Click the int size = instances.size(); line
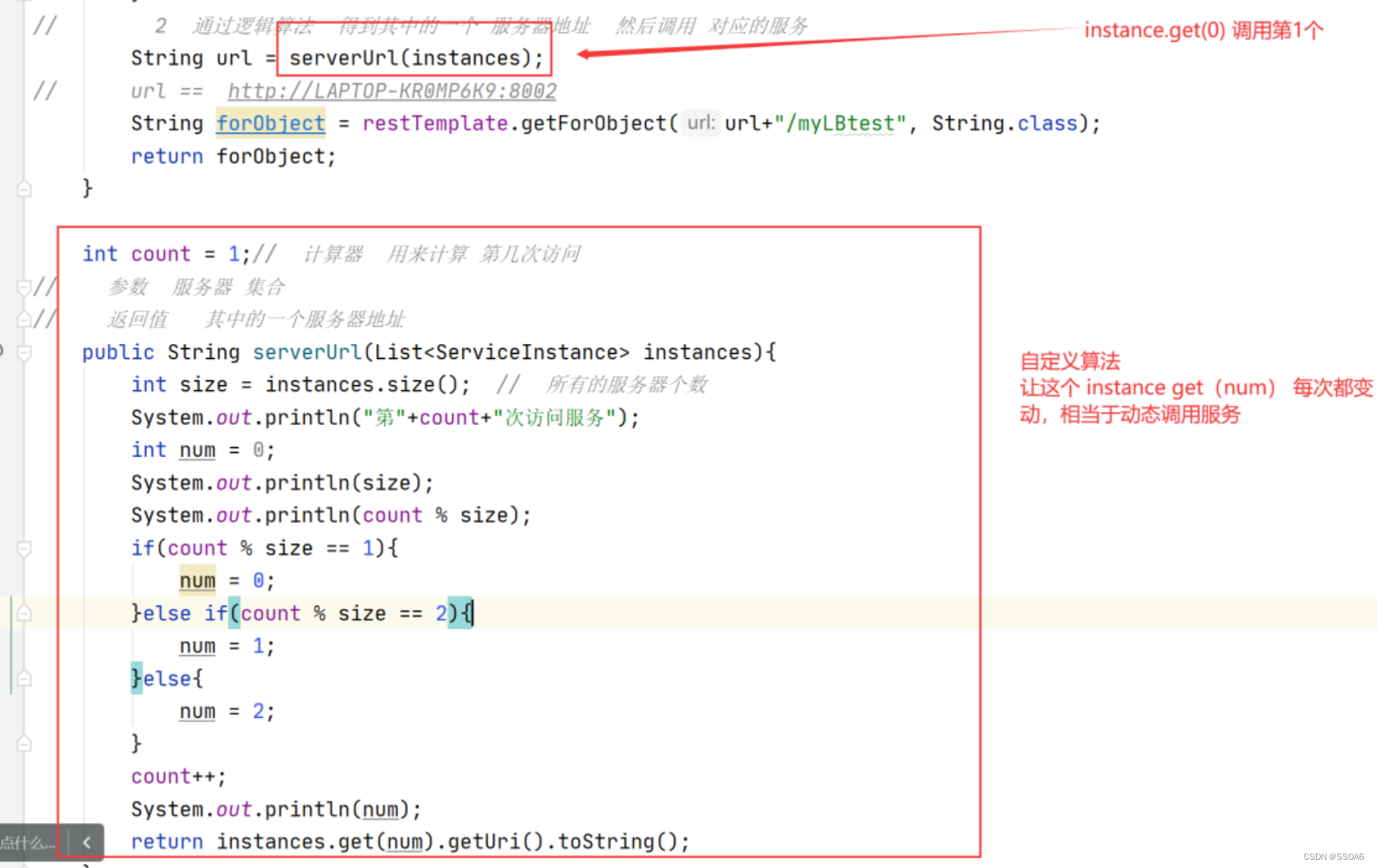Image resolution: width=1377 pixels, height=868 pixels. (300, 384)
